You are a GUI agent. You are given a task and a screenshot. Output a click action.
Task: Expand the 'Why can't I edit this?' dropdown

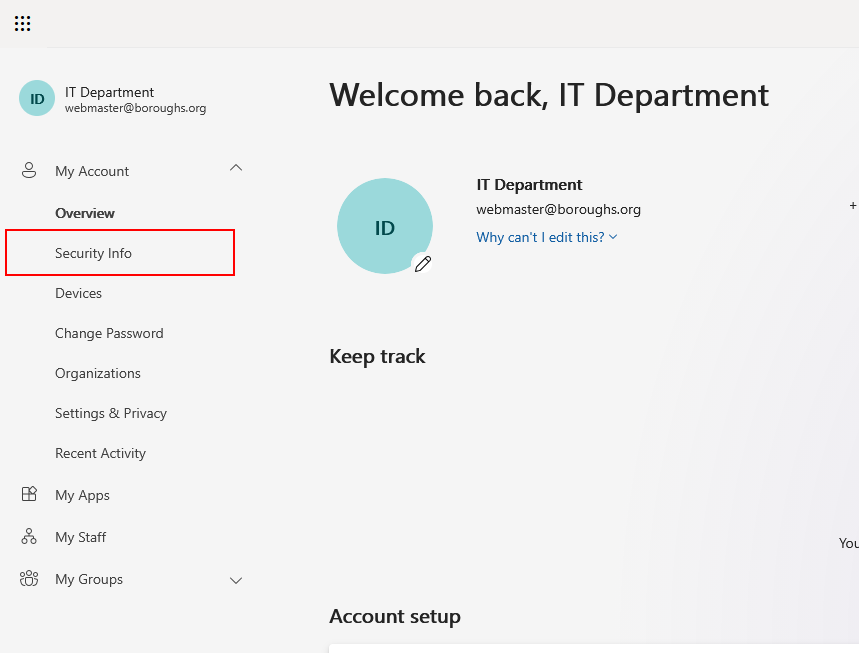(x=547, y=237)
